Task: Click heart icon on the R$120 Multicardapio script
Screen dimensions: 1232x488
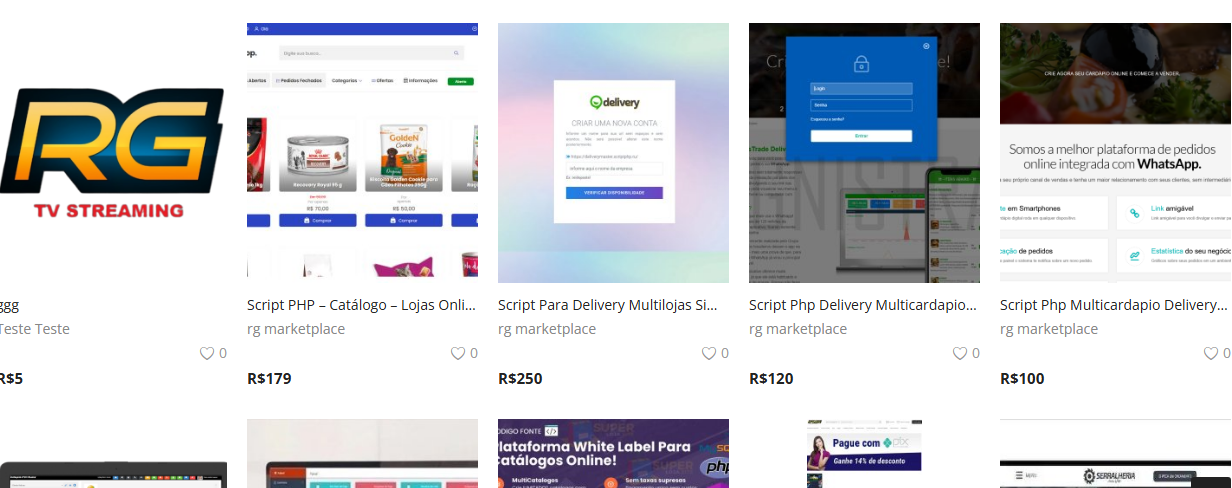Action: point(960,353)
